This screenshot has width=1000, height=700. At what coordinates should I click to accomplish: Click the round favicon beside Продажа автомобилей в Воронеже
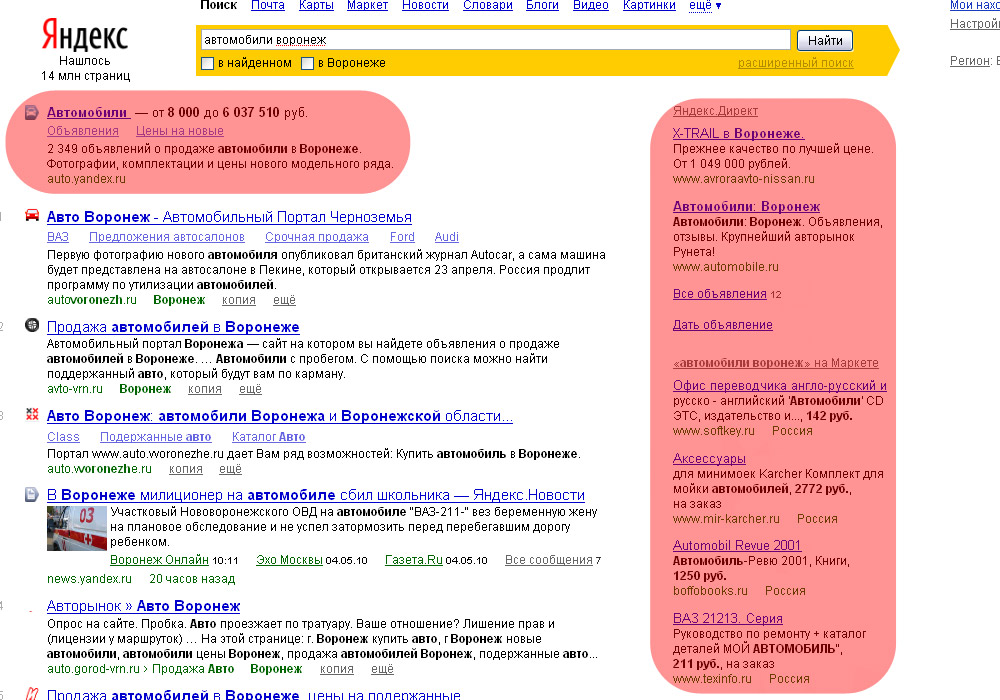32,325
